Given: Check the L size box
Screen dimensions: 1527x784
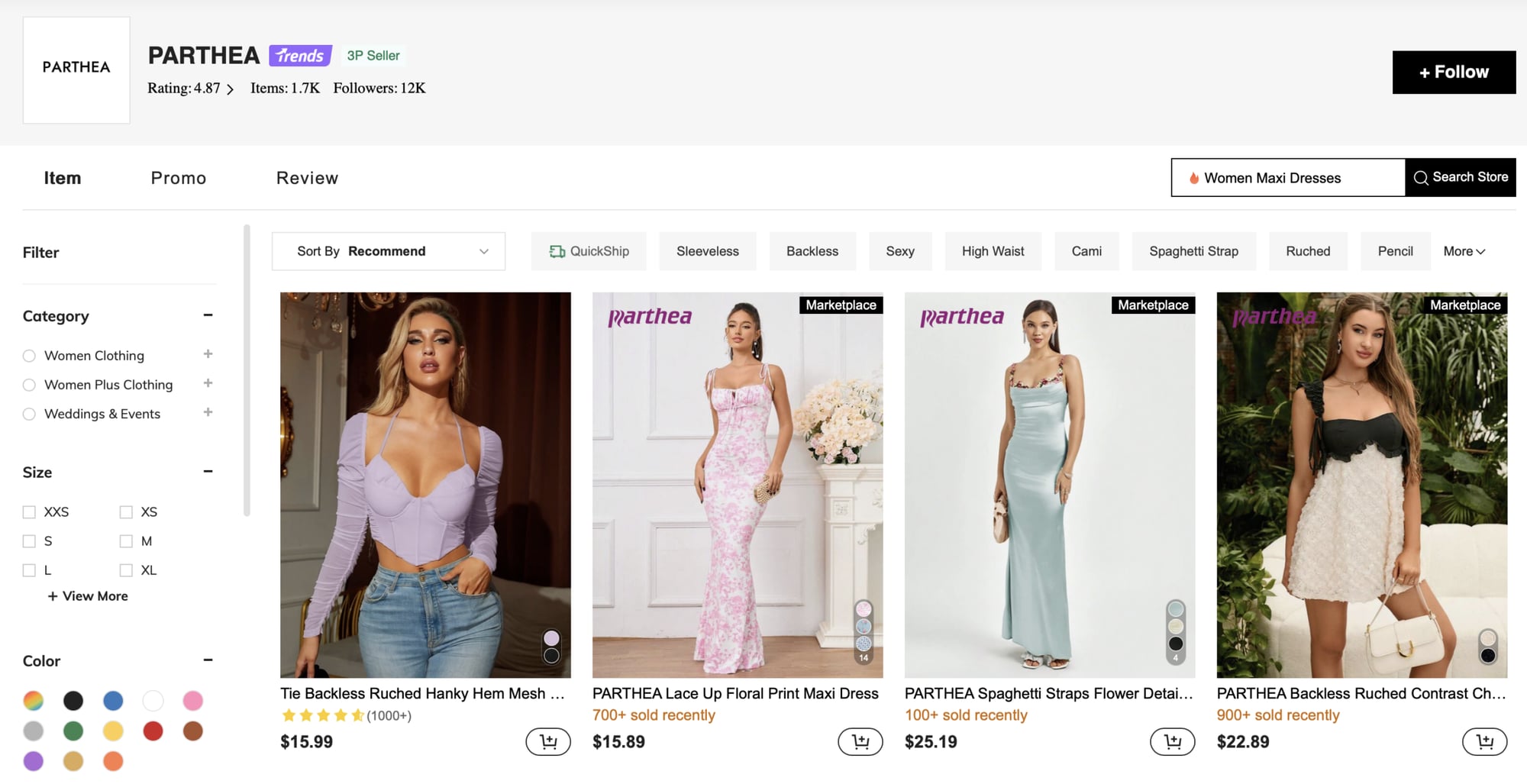Looking at the screenshot, I should pos(29,570).
